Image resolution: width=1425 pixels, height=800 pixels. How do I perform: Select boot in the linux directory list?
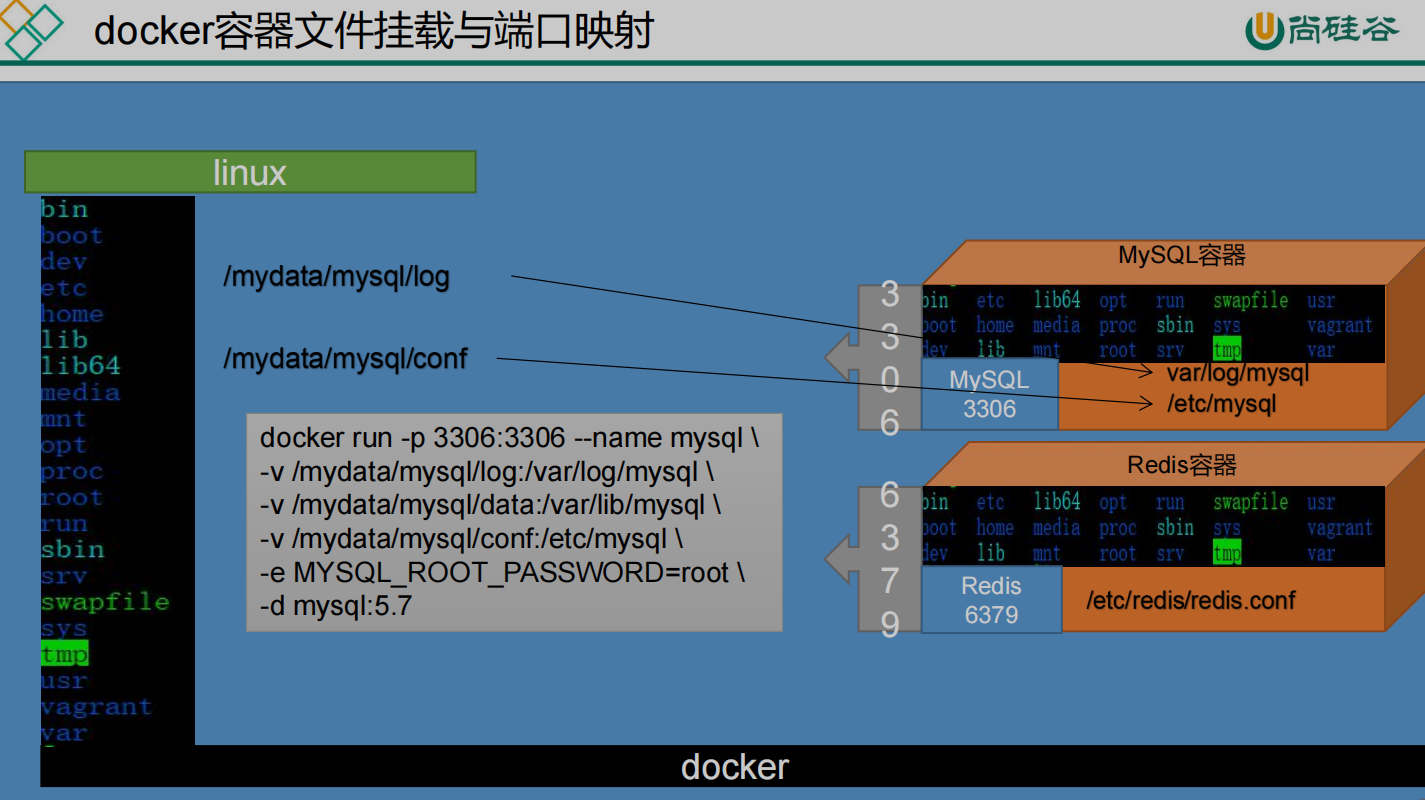tap(71, 236)
